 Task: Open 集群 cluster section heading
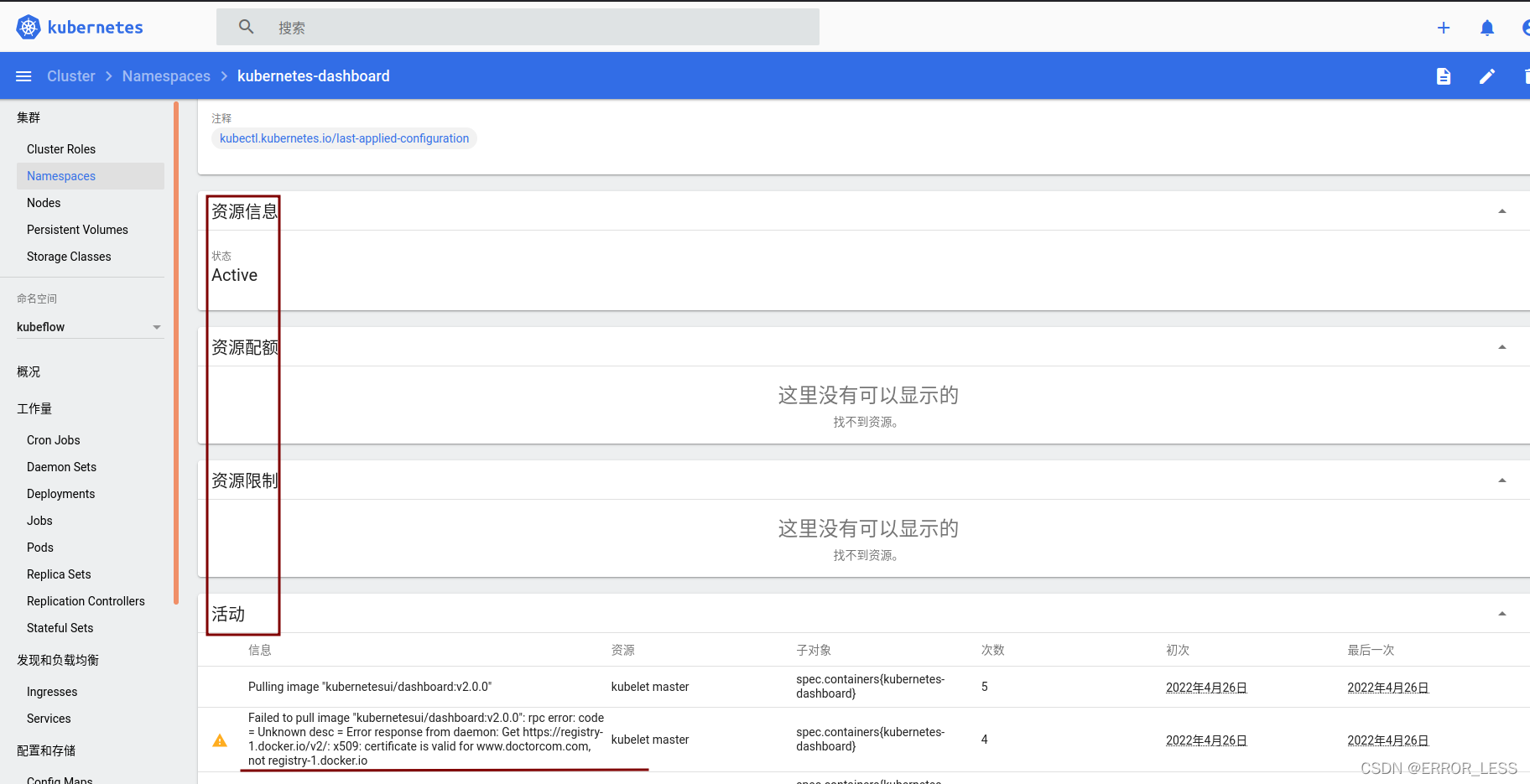(29, 117)
